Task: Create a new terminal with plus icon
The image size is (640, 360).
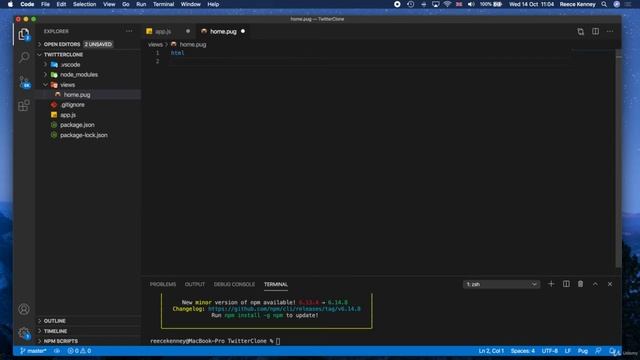Action: (x=551, y=284)
